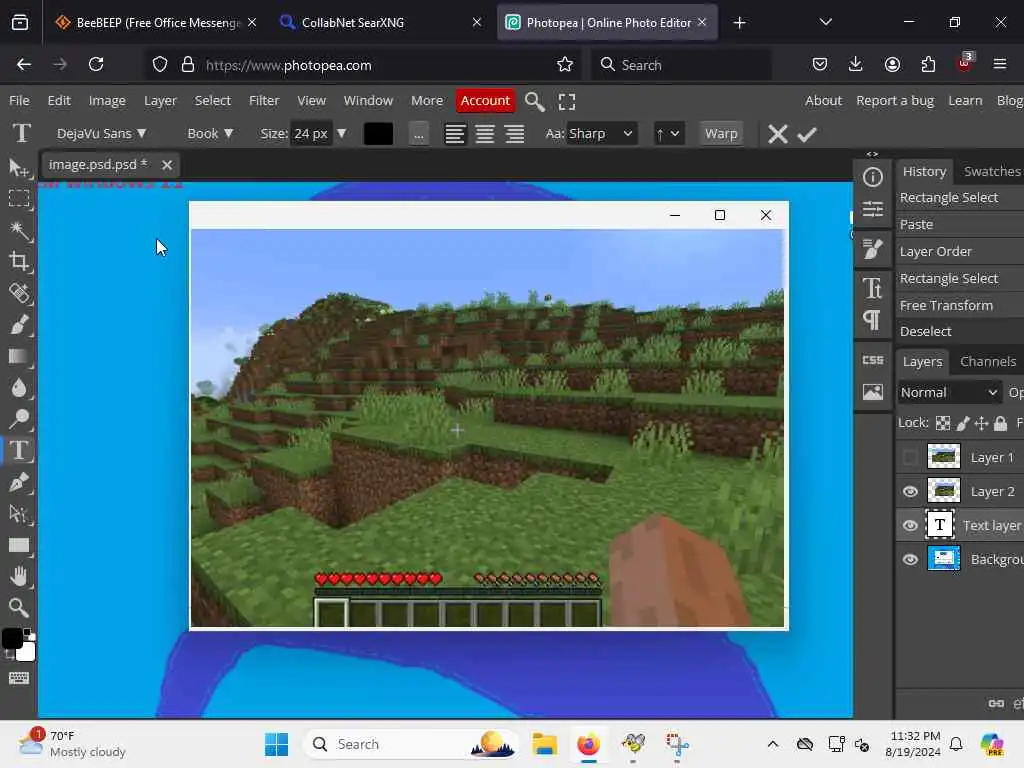Open the Properties sliders panel icon
This screenshot has width=1024, height=768.
[x=872, y=209]
